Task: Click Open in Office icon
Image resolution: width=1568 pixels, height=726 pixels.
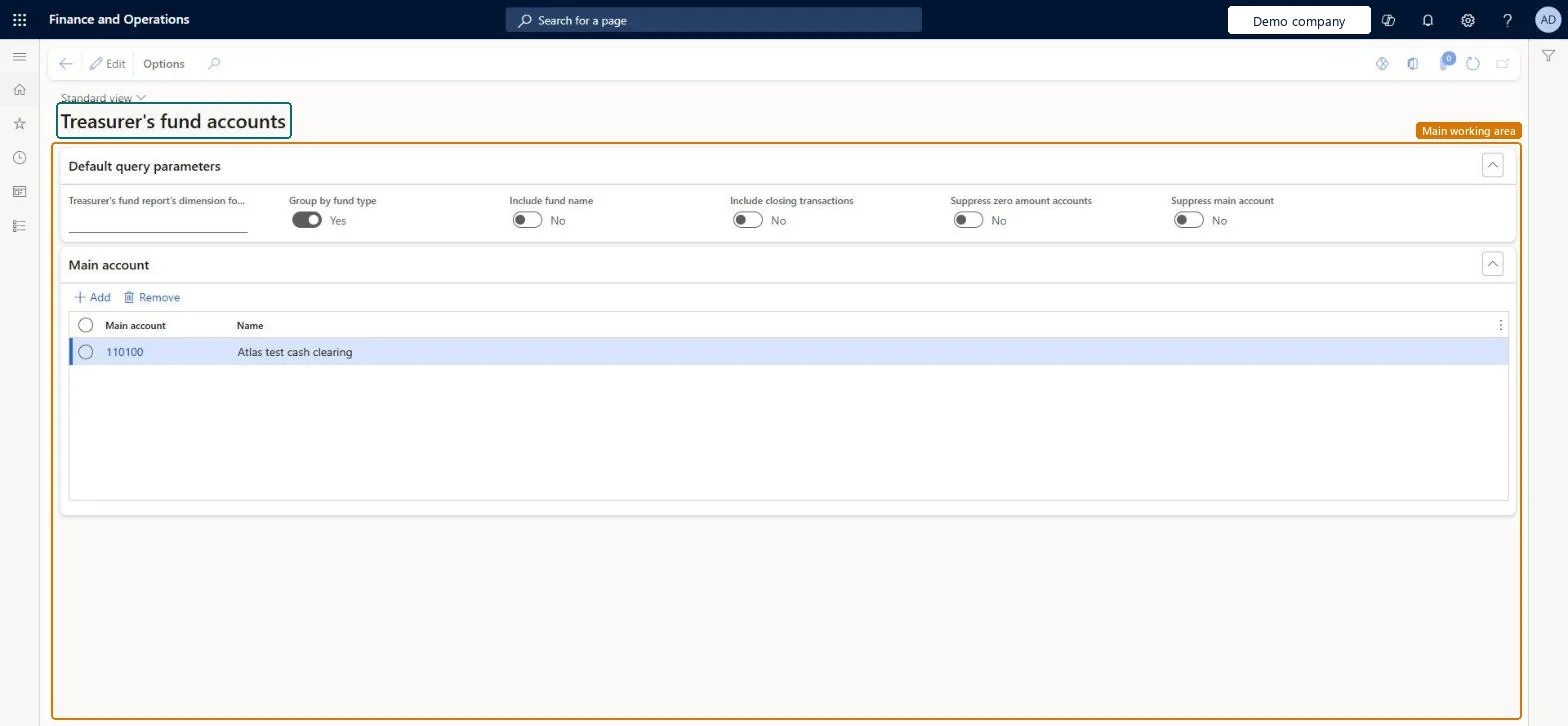Action: [1412, 64]
